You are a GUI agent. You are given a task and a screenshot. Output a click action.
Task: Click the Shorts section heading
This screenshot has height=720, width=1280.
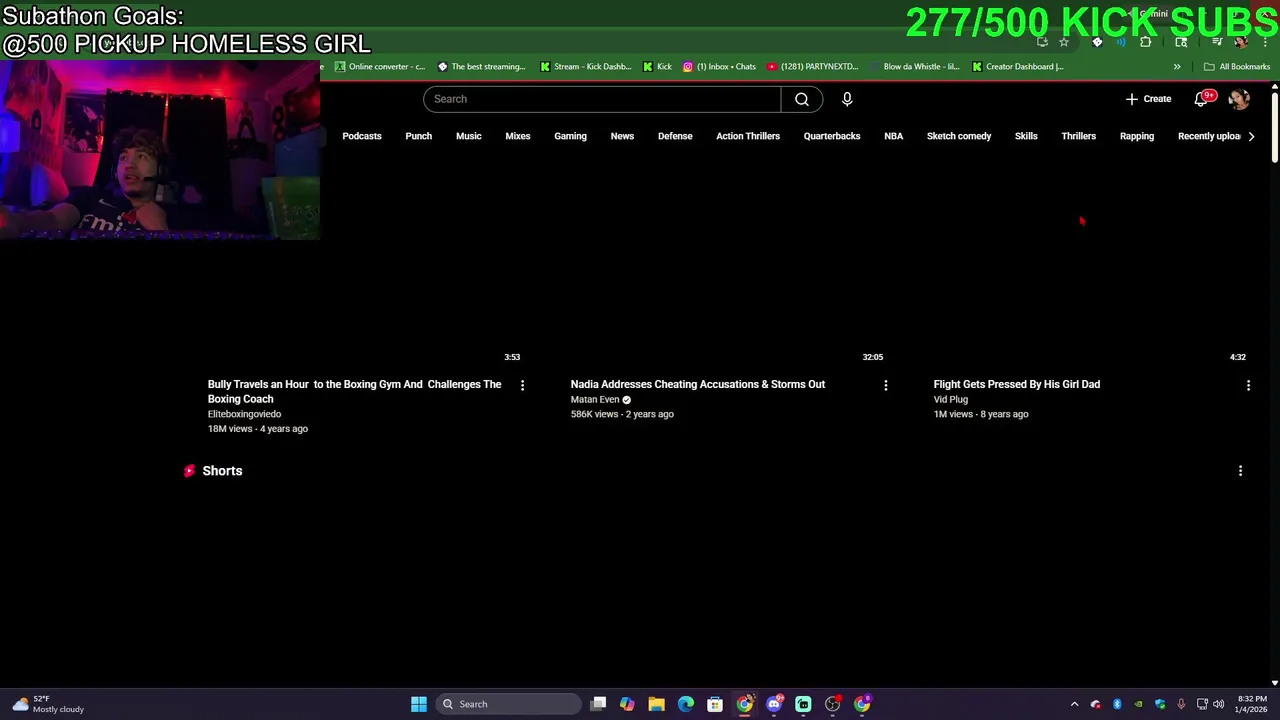click(222, 471)
